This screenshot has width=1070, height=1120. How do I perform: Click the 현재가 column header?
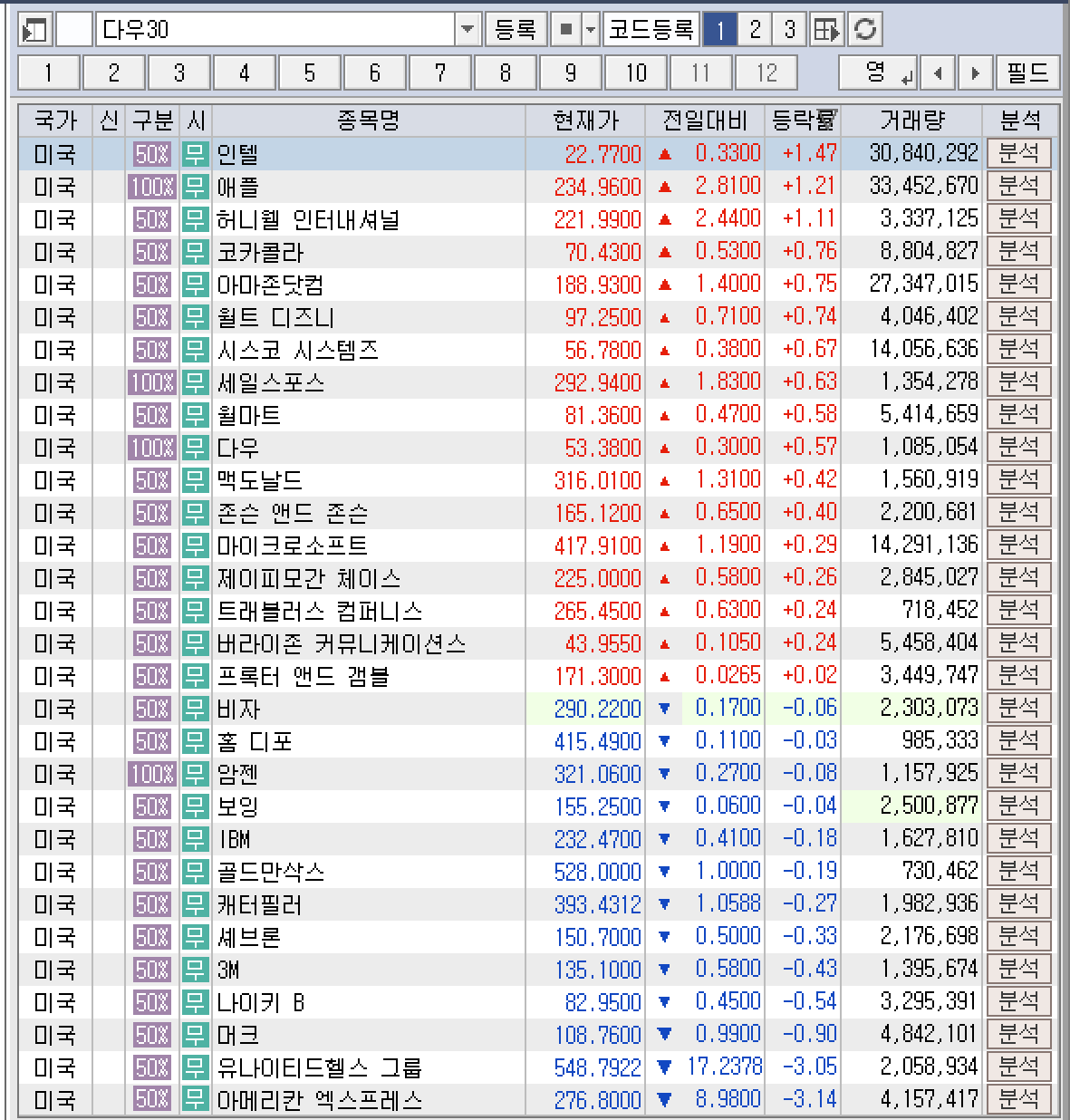click(585, 121)
